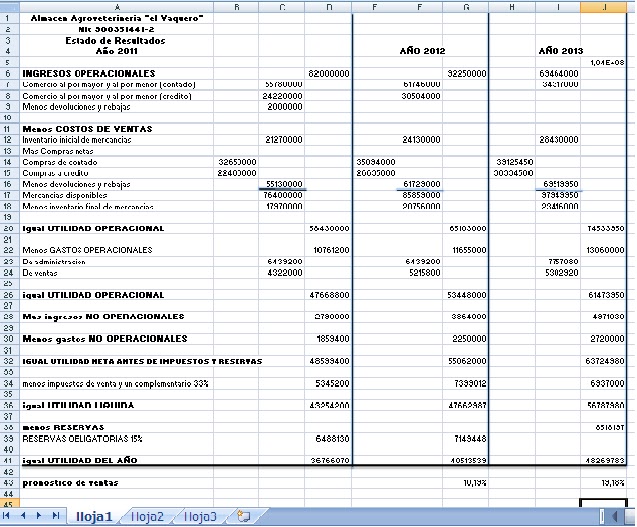Screen dimensions: 637x527
Task: Click the 'De ventas' label cell
Action: coord(117,273)
